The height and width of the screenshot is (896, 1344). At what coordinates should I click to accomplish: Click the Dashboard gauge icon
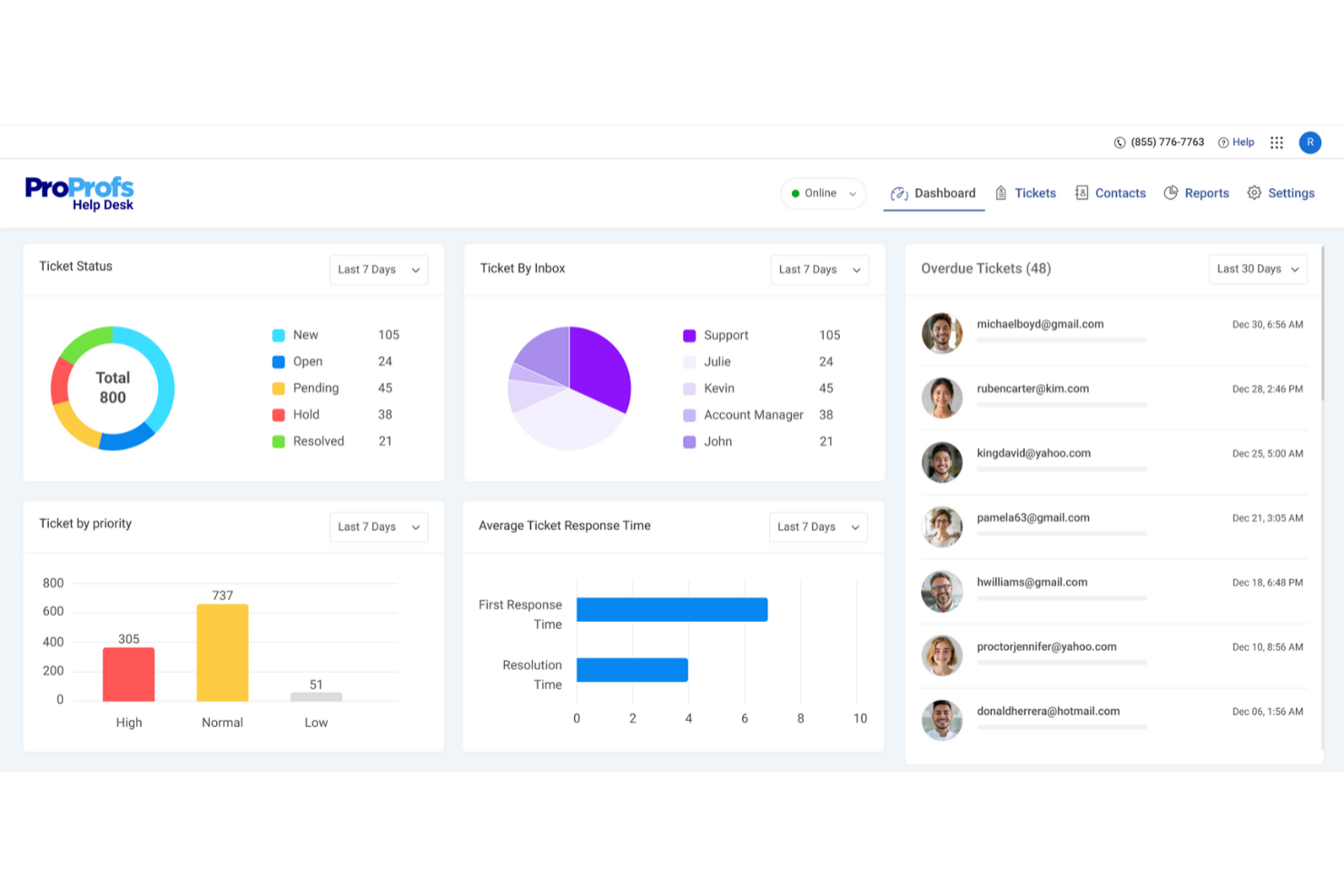[x=899, y=193]
